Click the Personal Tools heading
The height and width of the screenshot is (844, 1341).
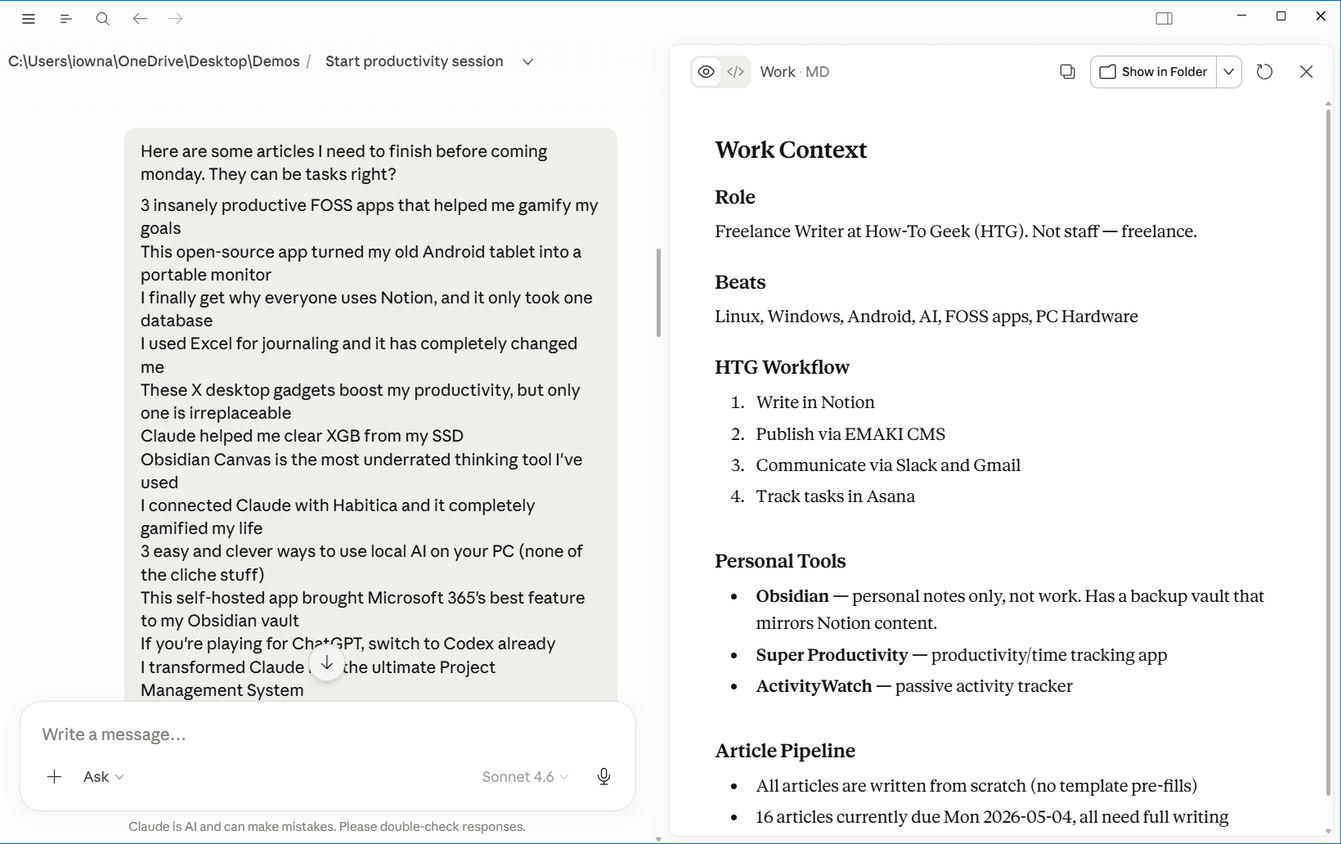click(x=780, y=561)
